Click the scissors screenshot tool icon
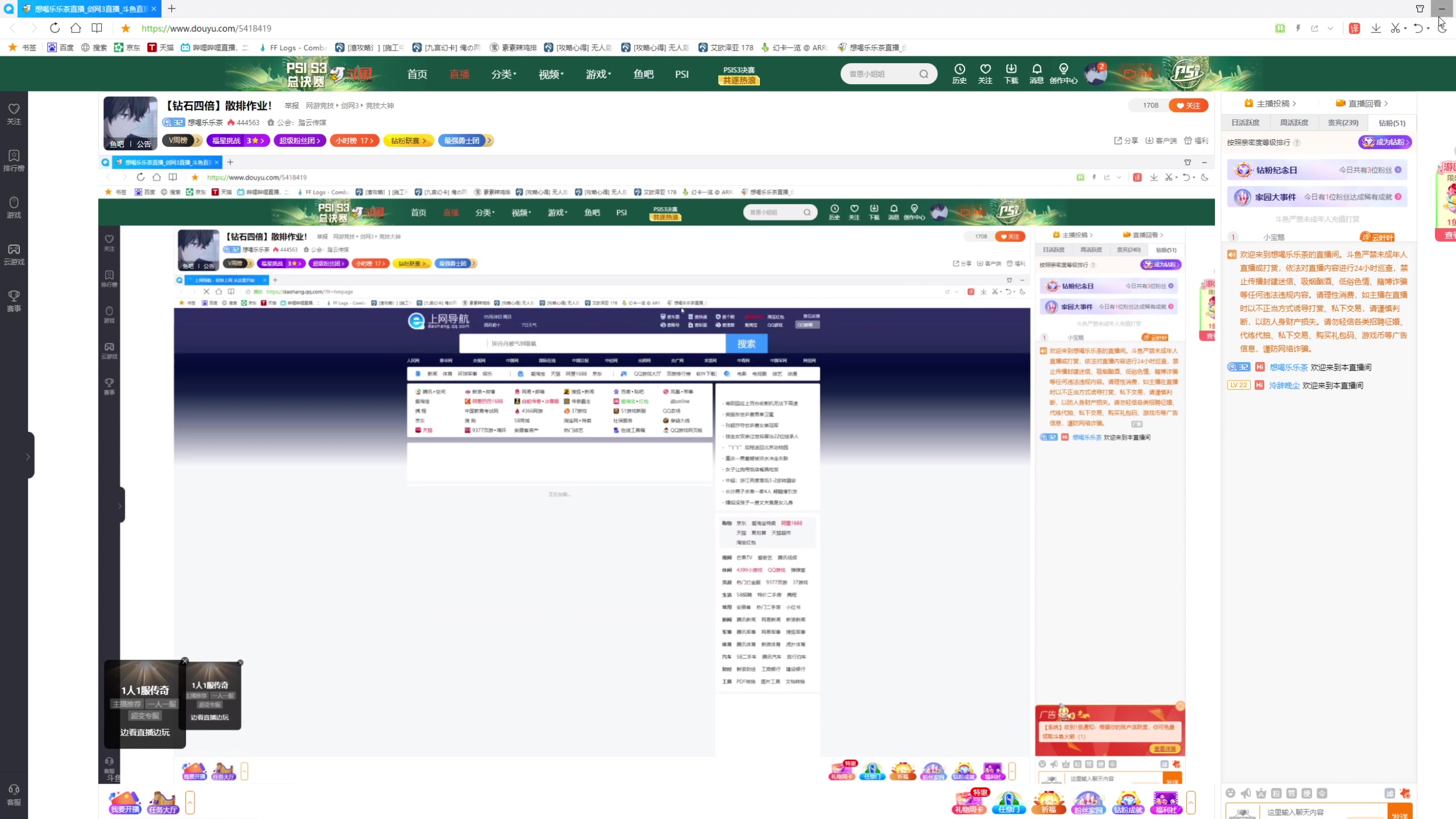The height and width of the screenshot is (819, 1456). (x=1395, y=28)
